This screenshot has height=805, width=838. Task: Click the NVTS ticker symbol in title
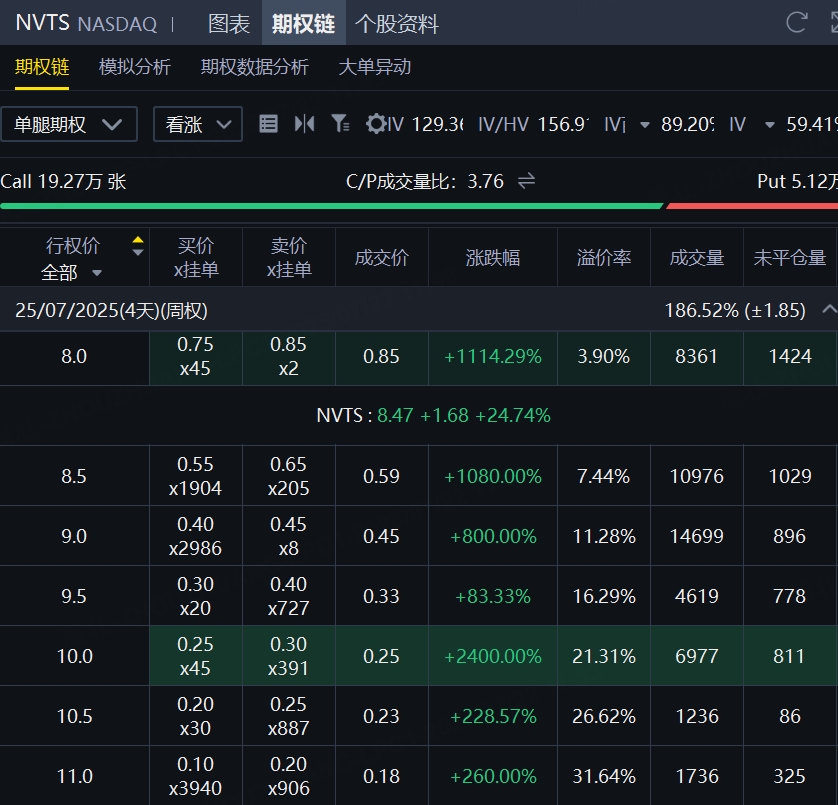click(x=42, y=23)
